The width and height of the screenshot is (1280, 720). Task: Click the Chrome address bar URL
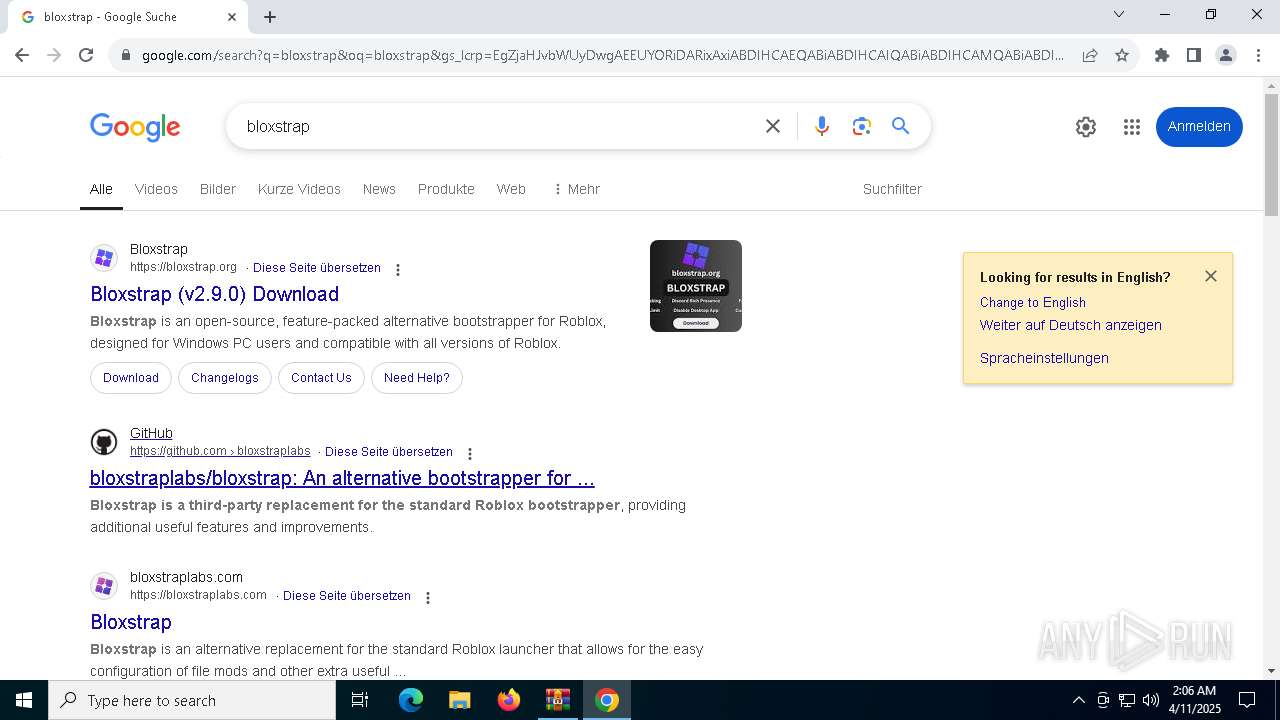pyautogui.click(x=602, y=55)
